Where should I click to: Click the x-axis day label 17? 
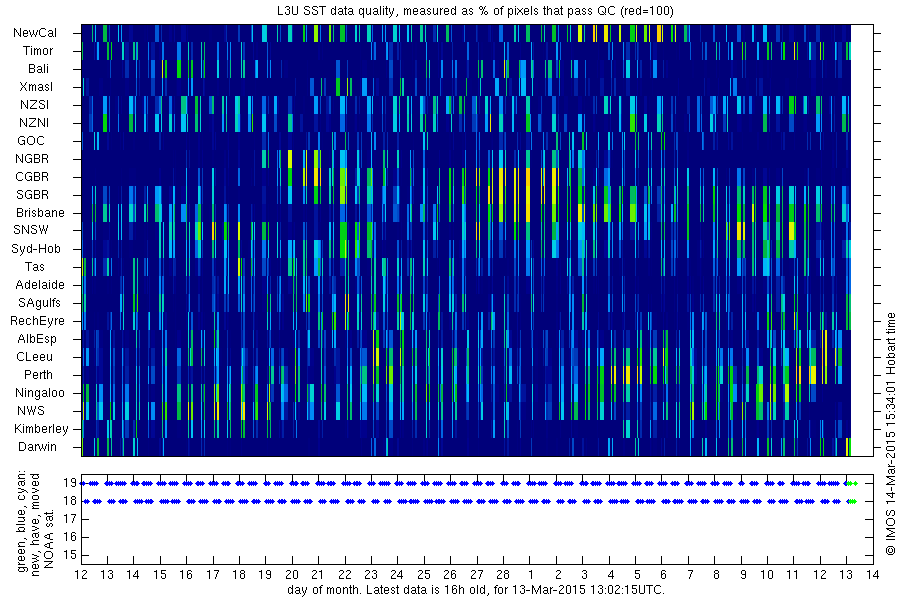[x=212, y=575]
